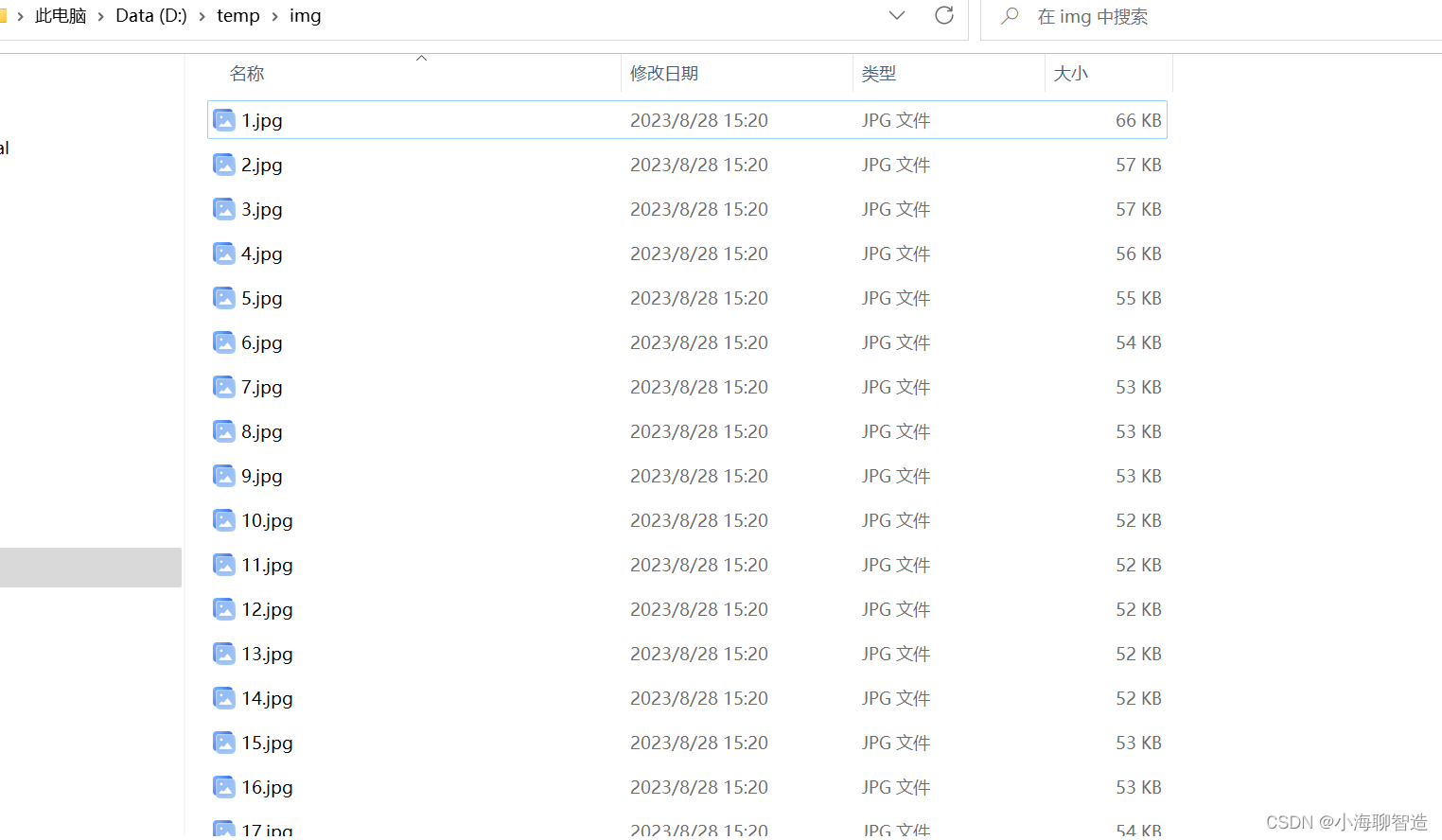Click the image icon of 3.jpg
The width and height of the screenshot is (1442, 840).
[224, 209]
